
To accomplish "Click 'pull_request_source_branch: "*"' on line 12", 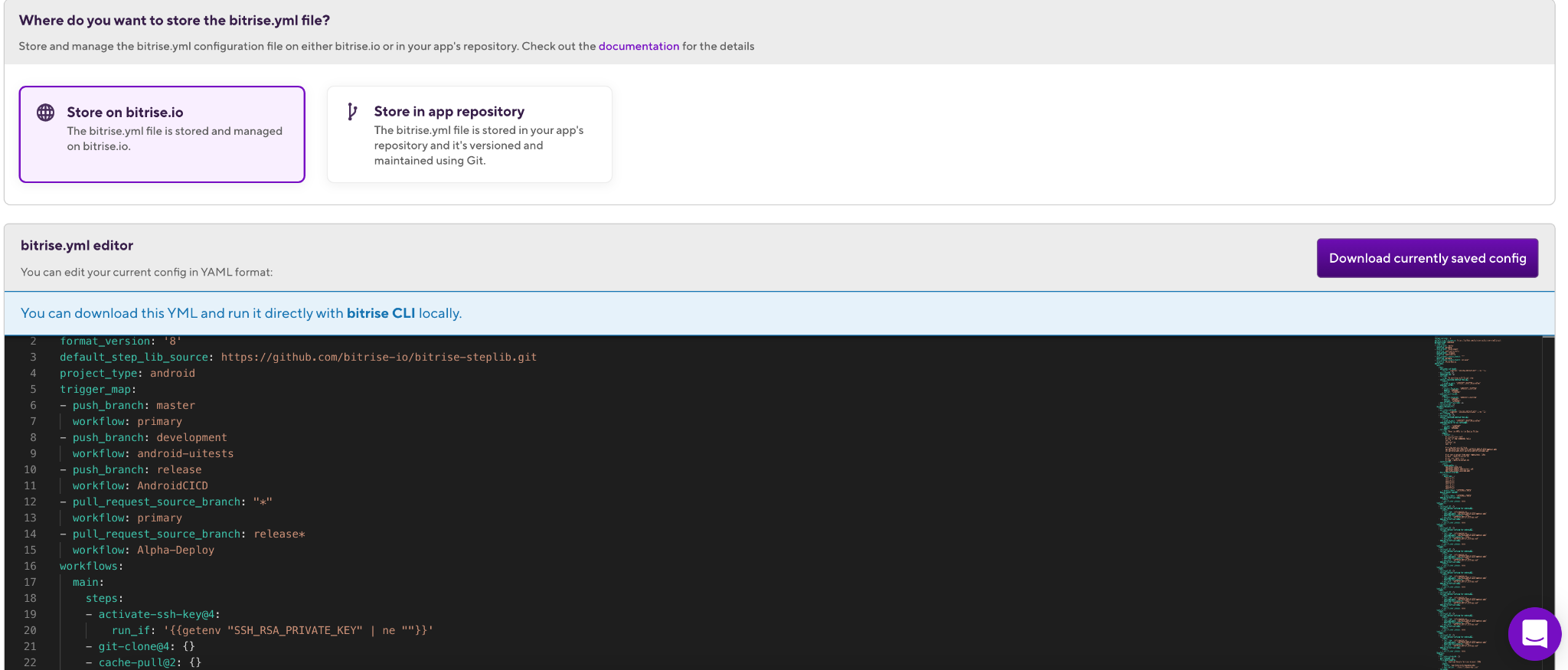I will 172,502.
